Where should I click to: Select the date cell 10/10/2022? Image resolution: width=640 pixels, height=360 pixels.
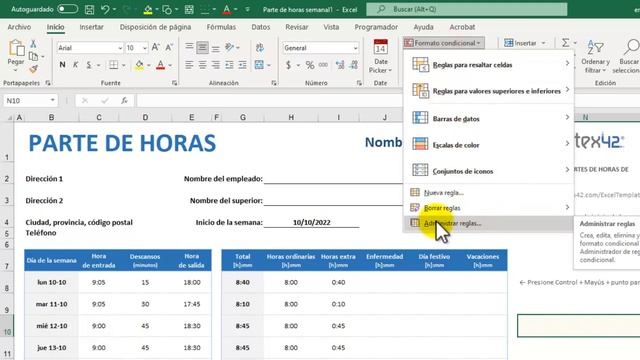pos(311,222)
